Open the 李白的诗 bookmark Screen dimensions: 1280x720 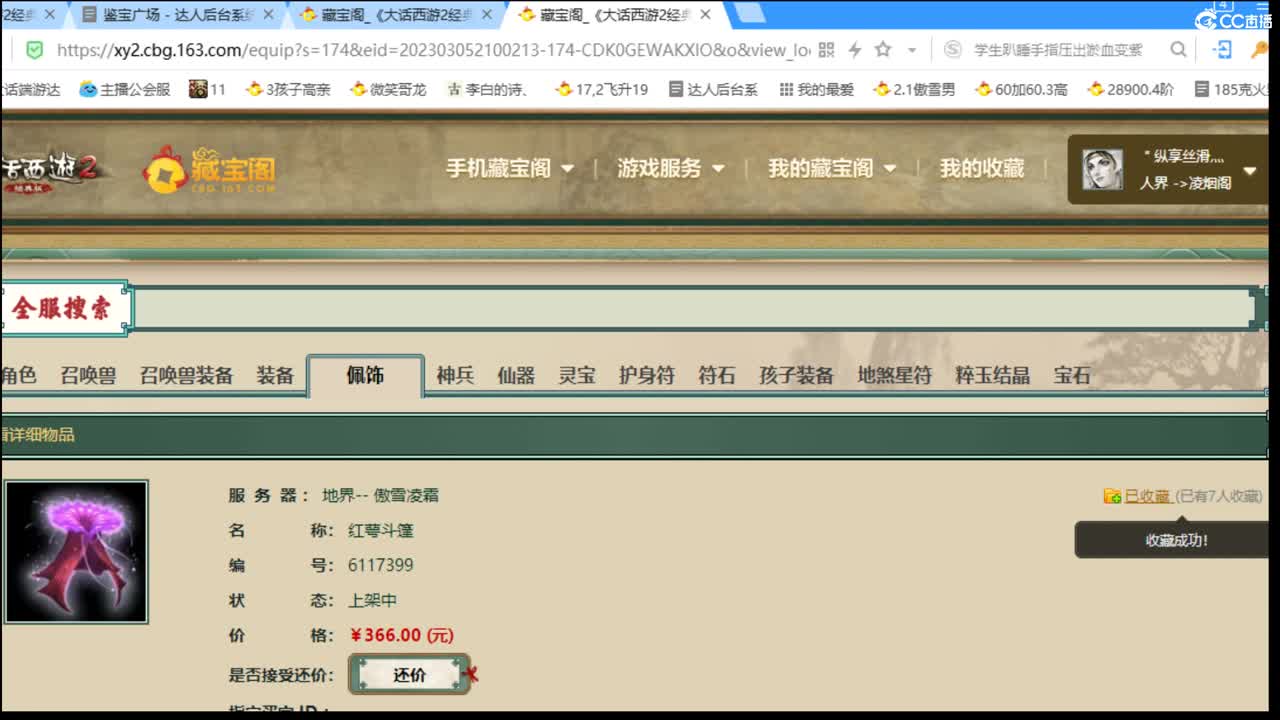coord(487,89)
